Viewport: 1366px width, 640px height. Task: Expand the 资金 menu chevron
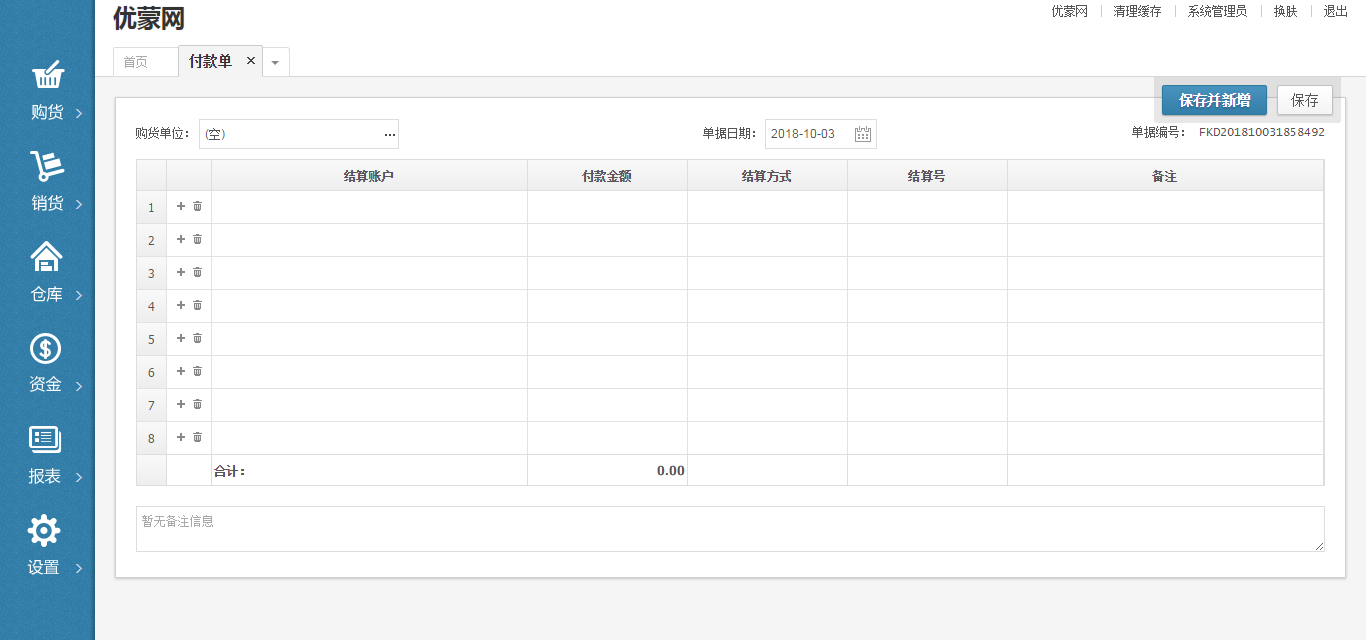tap(79, 386)
